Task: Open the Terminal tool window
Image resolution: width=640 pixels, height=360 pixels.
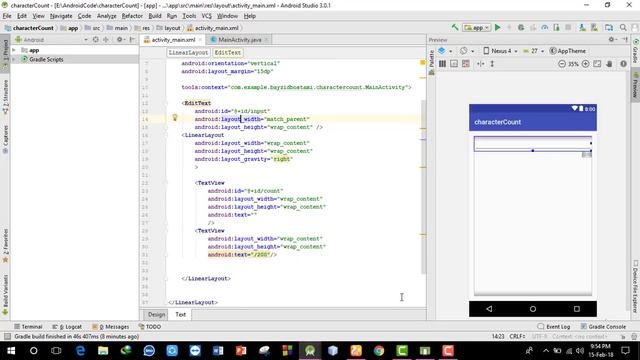Action: pyautogui.click(x=28, y=327)
